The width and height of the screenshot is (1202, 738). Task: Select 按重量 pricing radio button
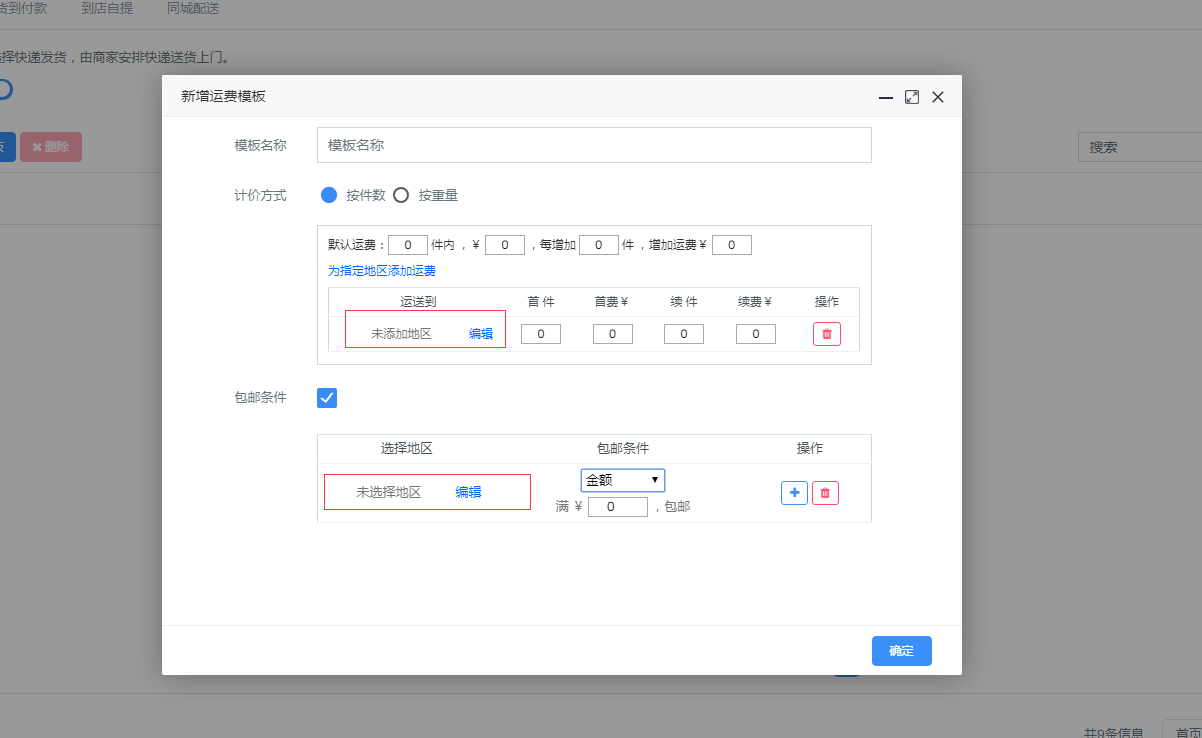(401, 195)
